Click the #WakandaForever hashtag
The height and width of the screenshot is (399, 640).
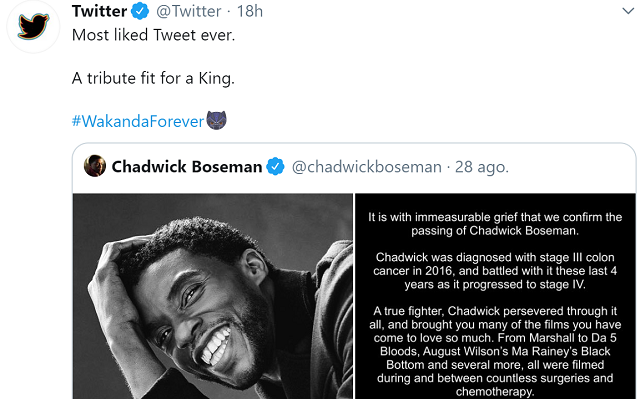tap(138, 121)
